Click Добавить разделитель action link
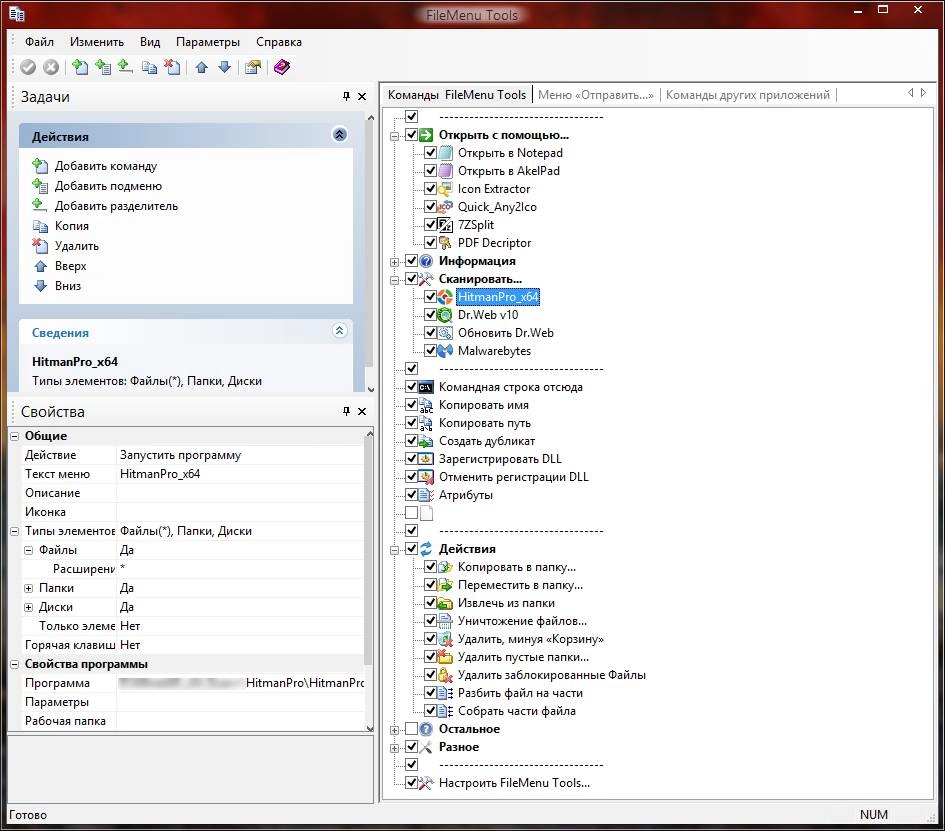 (x=116, y=205)
